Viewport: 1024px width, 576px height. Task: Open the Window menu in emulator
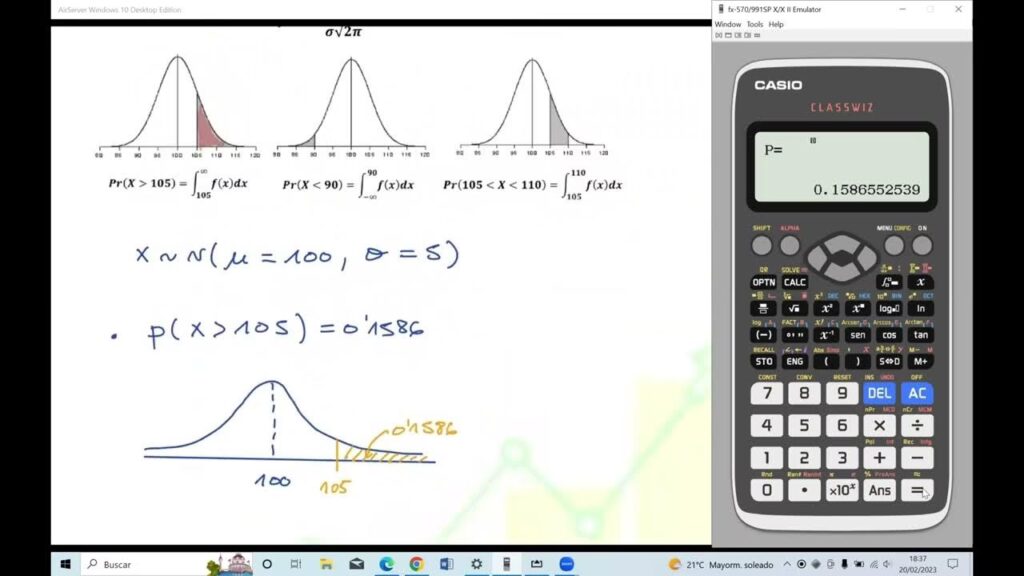(727, 24)
